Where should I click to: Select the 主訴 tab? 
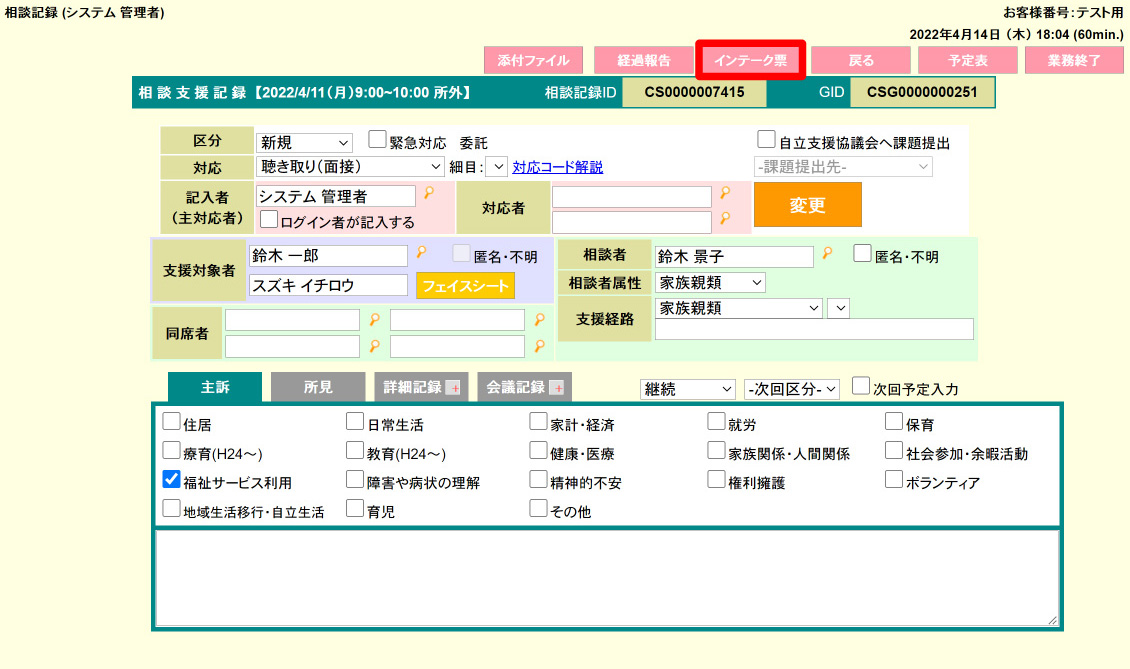(215, 386)
